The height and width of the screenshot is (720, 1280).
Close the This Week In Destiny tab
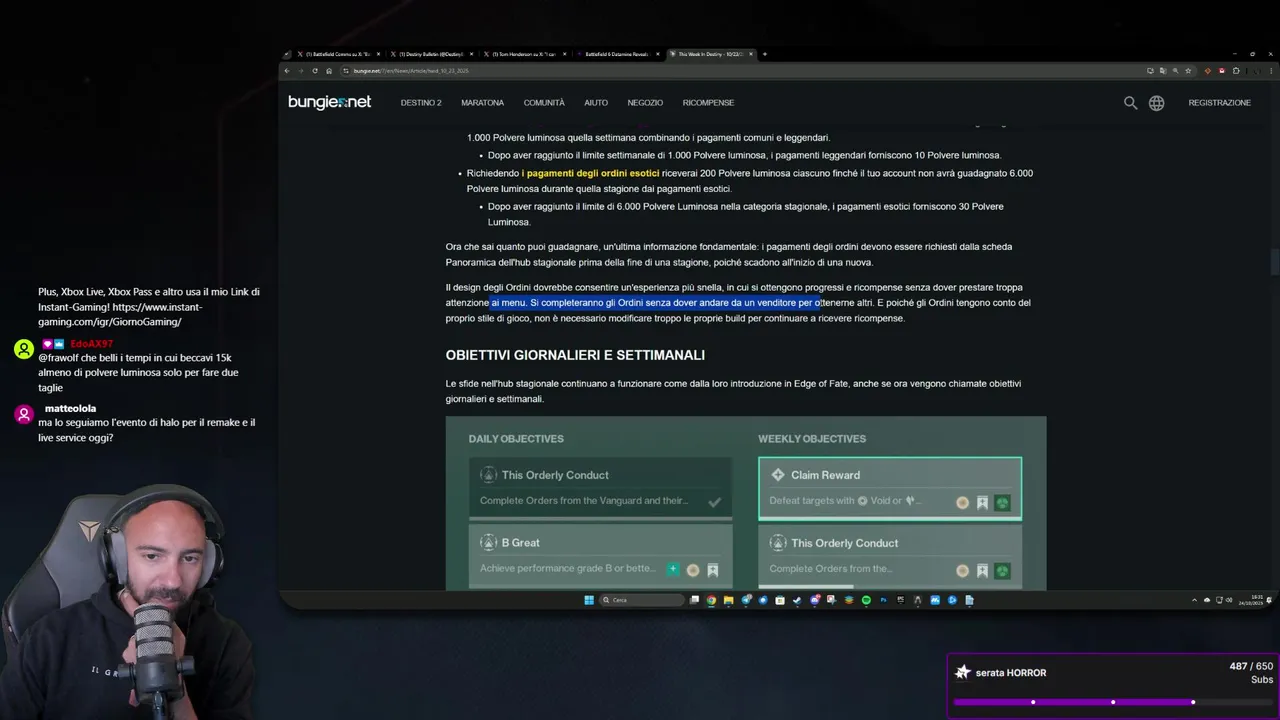(750, 54)
